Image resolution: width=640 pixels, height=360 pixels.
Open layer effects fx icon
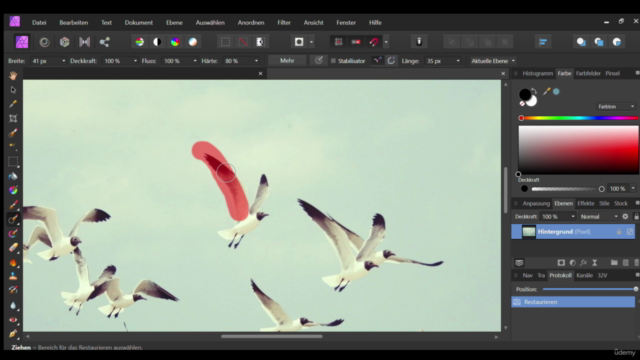pyautogui.click(x=584, y=263)
